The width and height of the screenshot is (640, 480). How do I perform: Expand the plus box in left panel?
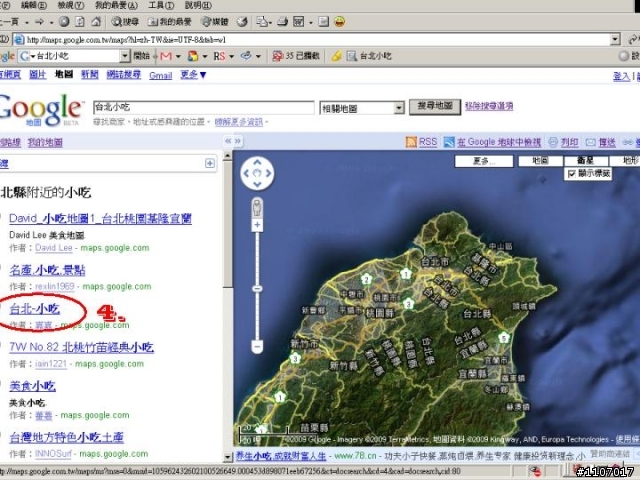click(210, 163)
